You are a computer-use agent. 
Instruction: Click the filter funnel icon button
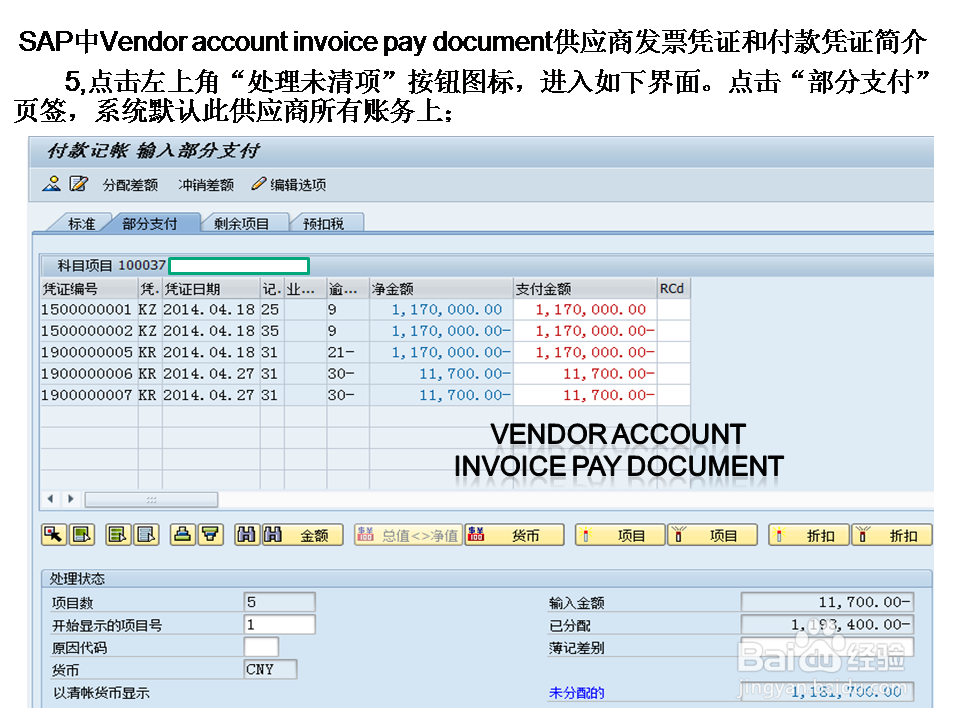210,535
